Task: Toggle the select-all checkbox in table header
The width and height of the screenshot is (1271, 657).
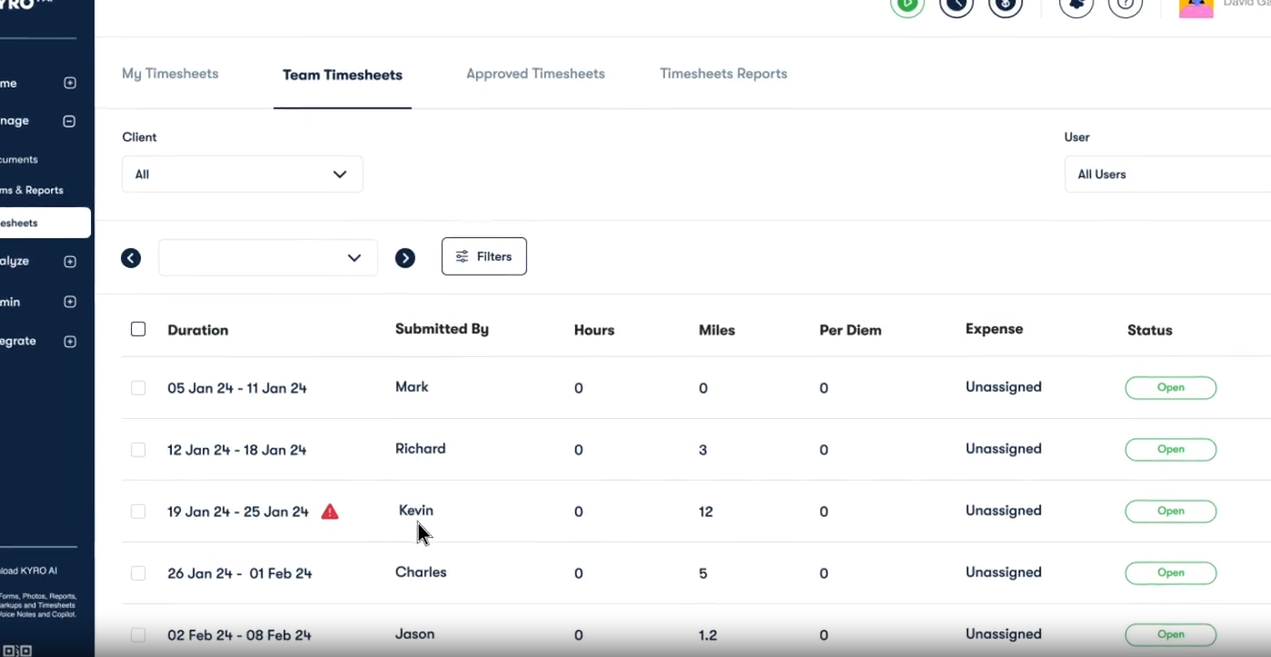Action: [138, 329]
